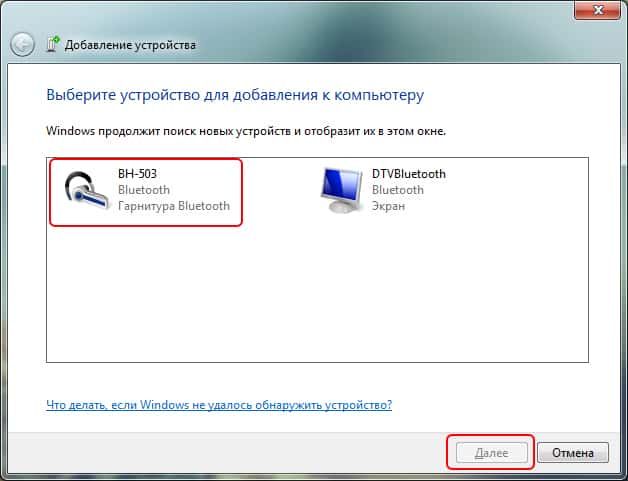Close the Add device window

coord(597,9)
